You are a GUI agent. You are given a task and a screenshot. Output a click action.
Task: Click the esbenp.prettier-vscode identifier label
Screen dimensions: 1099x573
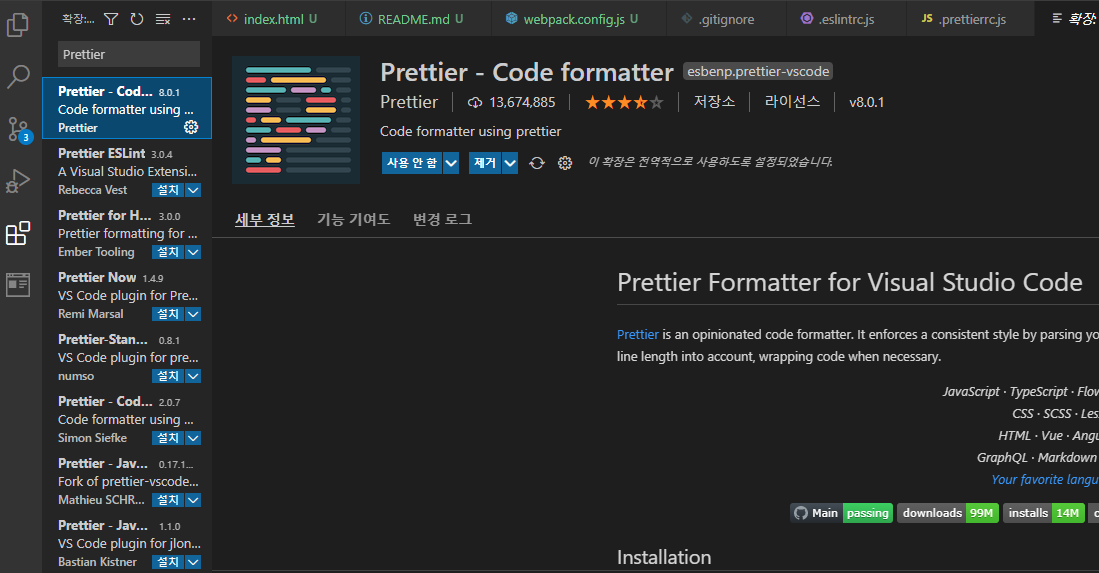pos(758,71)
